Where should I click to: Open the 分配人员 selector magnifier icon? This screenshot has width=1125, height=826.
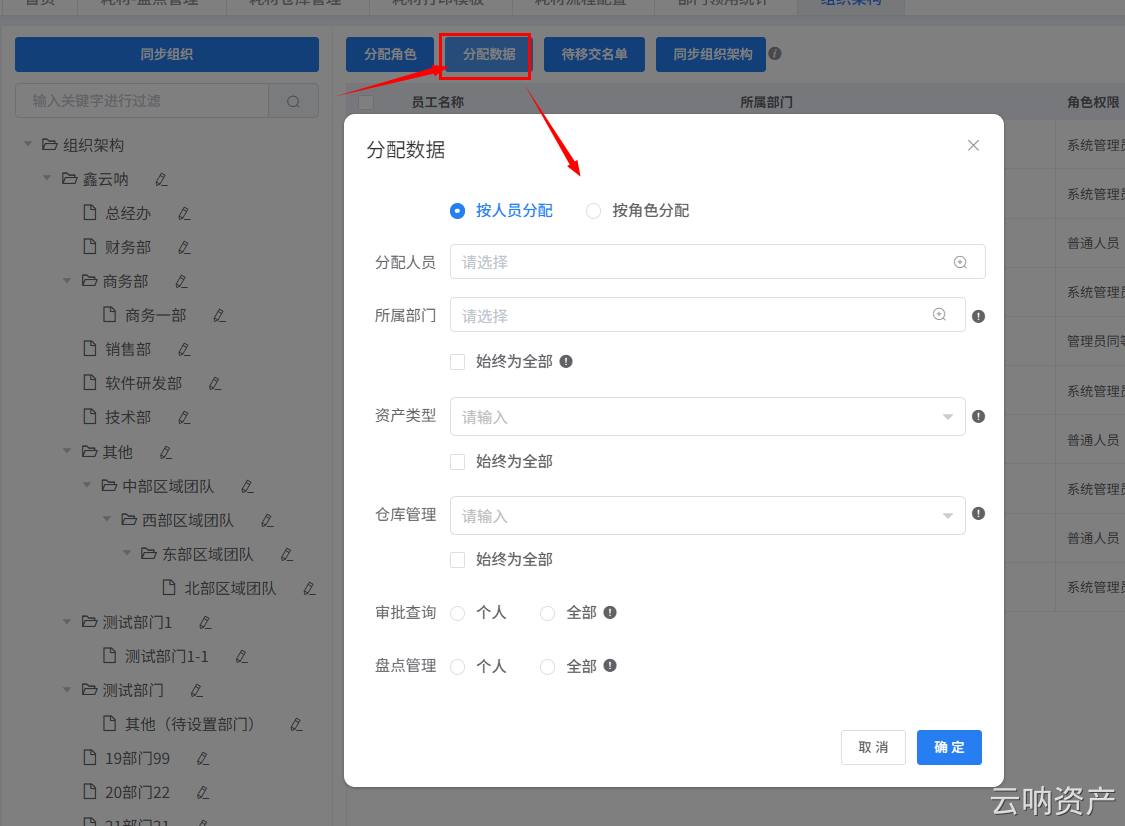tap(960, 262)
